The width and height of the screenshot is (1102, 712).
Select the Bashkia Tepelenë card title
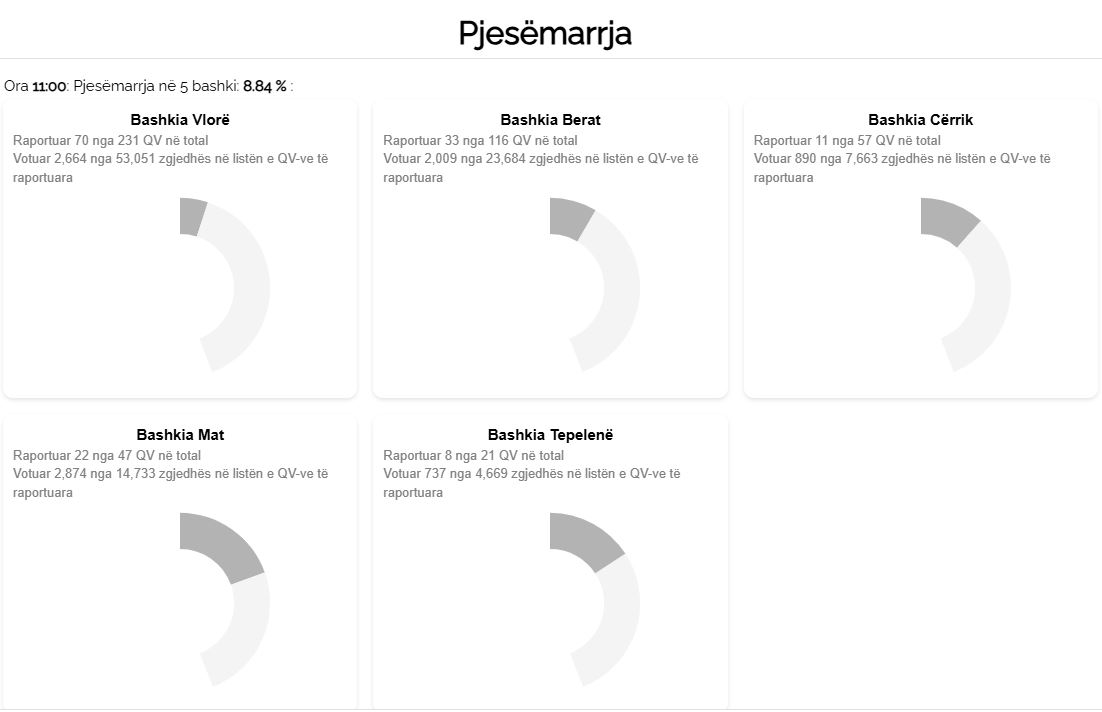[550, 435]
